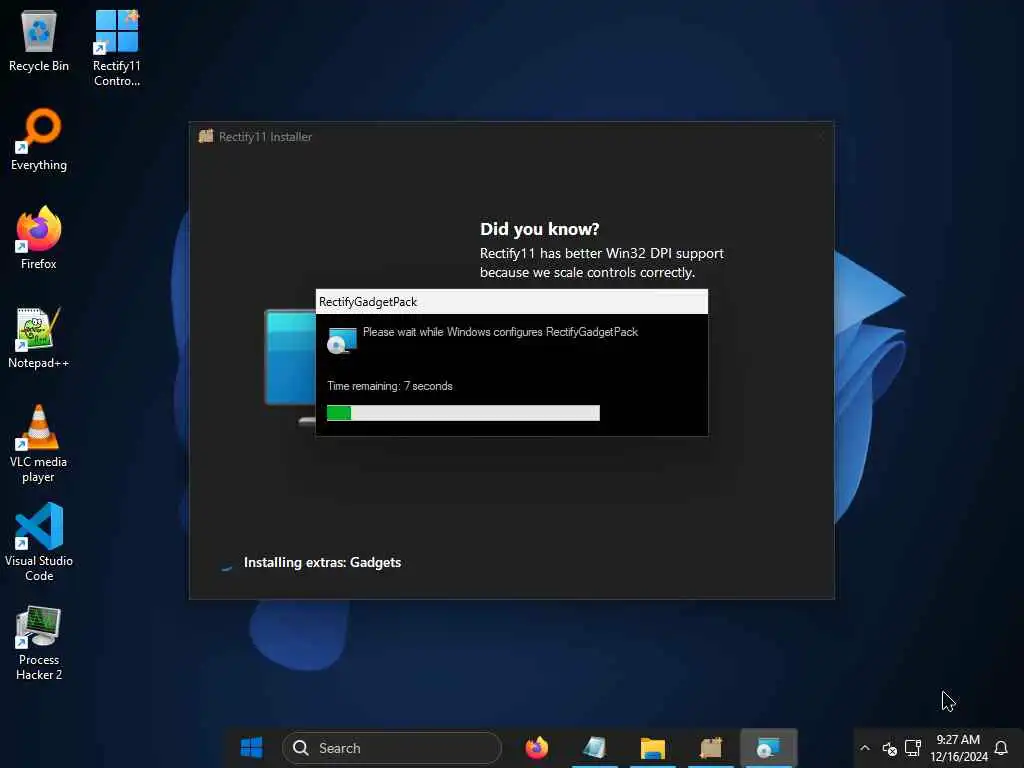Open Firefox from the taskbar
This screenshot has width=1024, height=768.
pyautogui.click(x=537, y=748)
